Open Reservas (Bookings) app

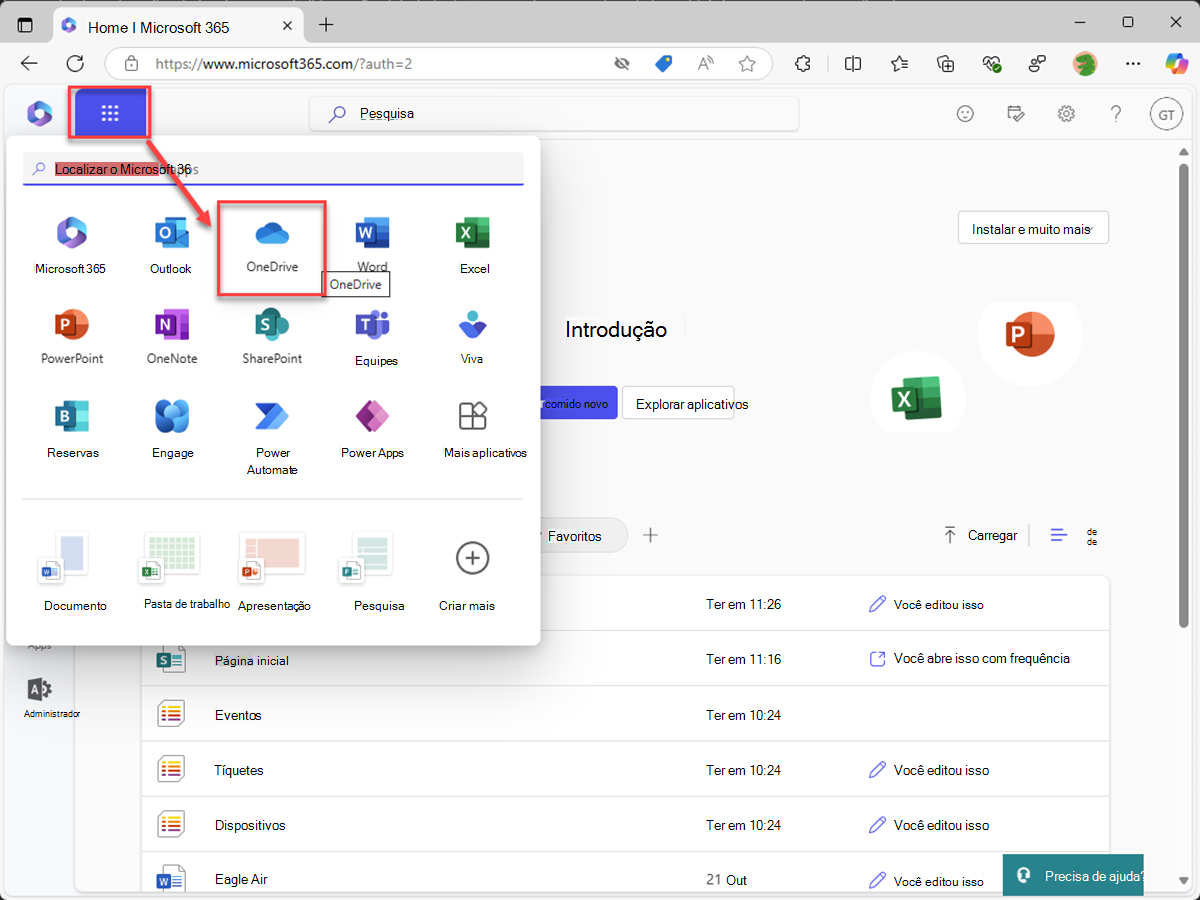point(72,430)
